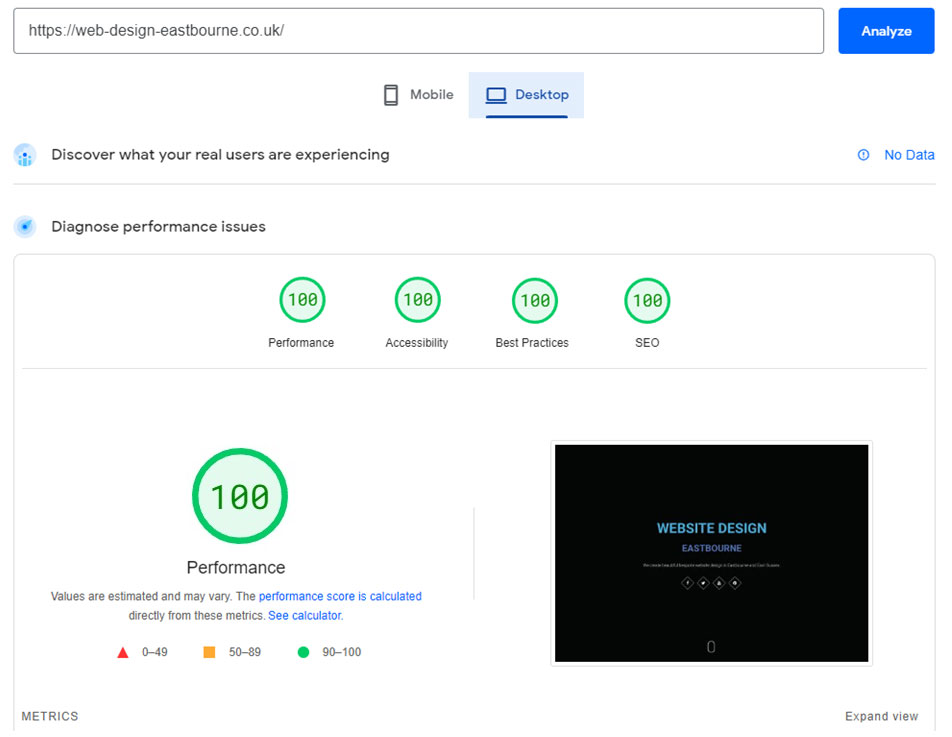Open 'performance score is calculated' link
Image resolution: width=952 pixels, height=737 pixels.
(340, 596)
